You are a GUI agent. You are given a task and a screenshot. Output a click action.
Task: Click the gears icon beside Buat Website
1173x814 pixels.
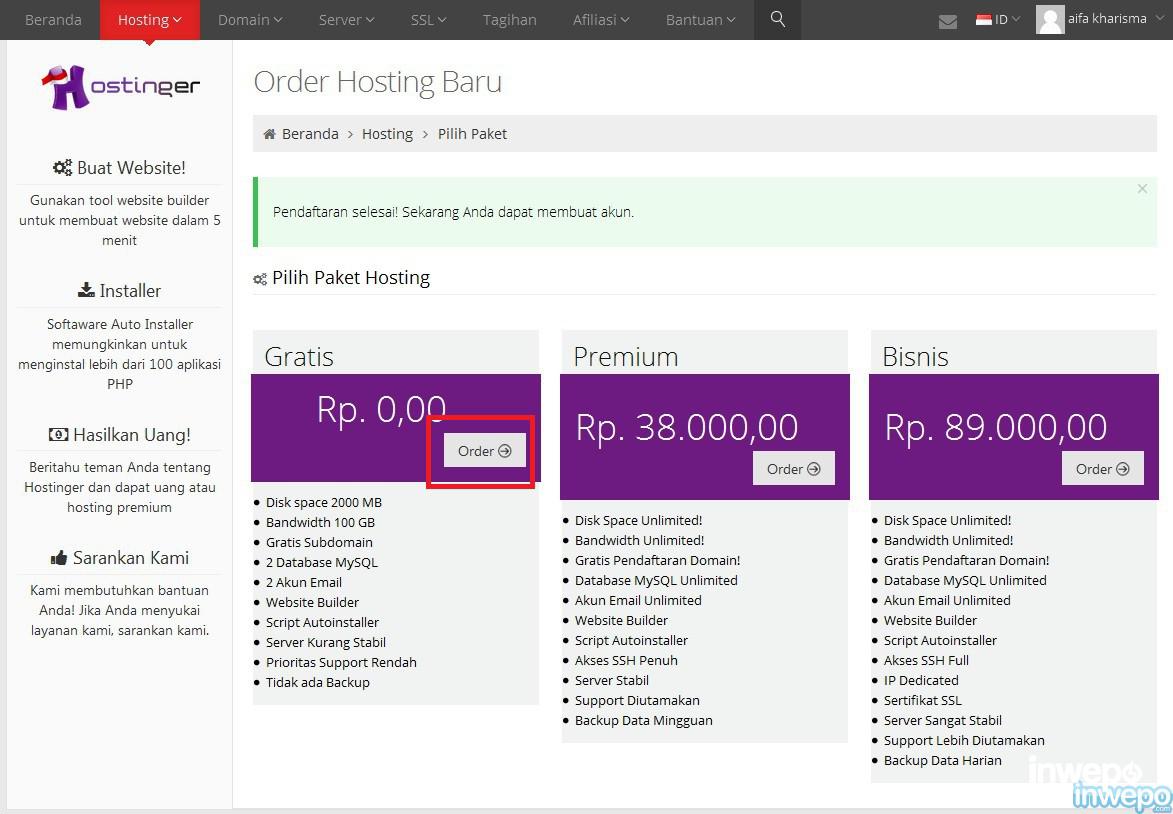click(63, 168)
